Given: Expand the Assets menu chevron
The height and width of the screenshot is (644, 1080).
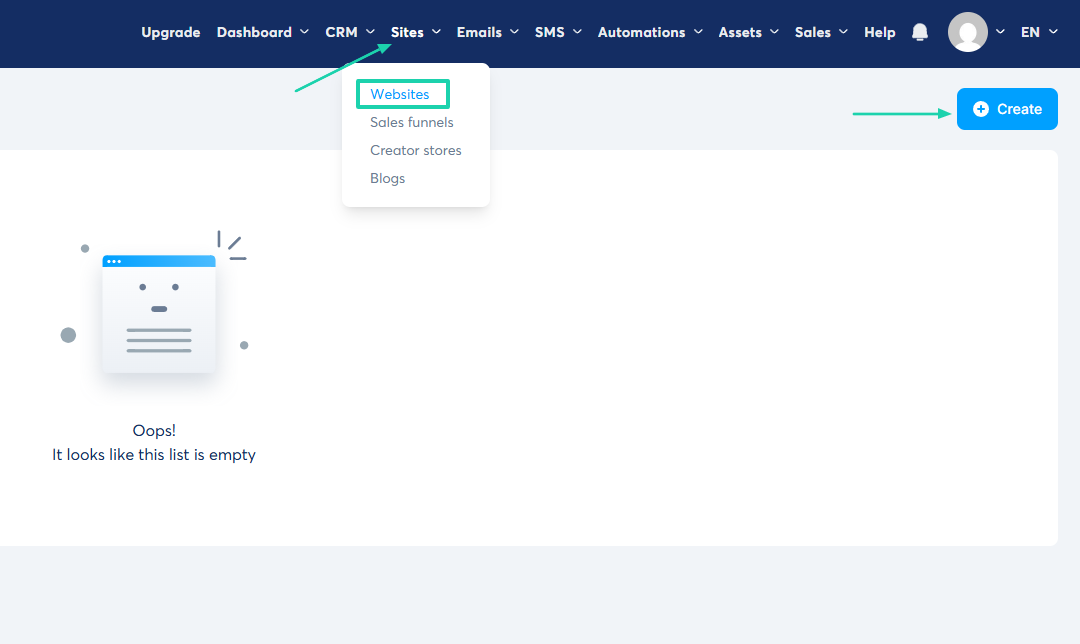Looking at the screenshot, I should [x=774, y=32].
